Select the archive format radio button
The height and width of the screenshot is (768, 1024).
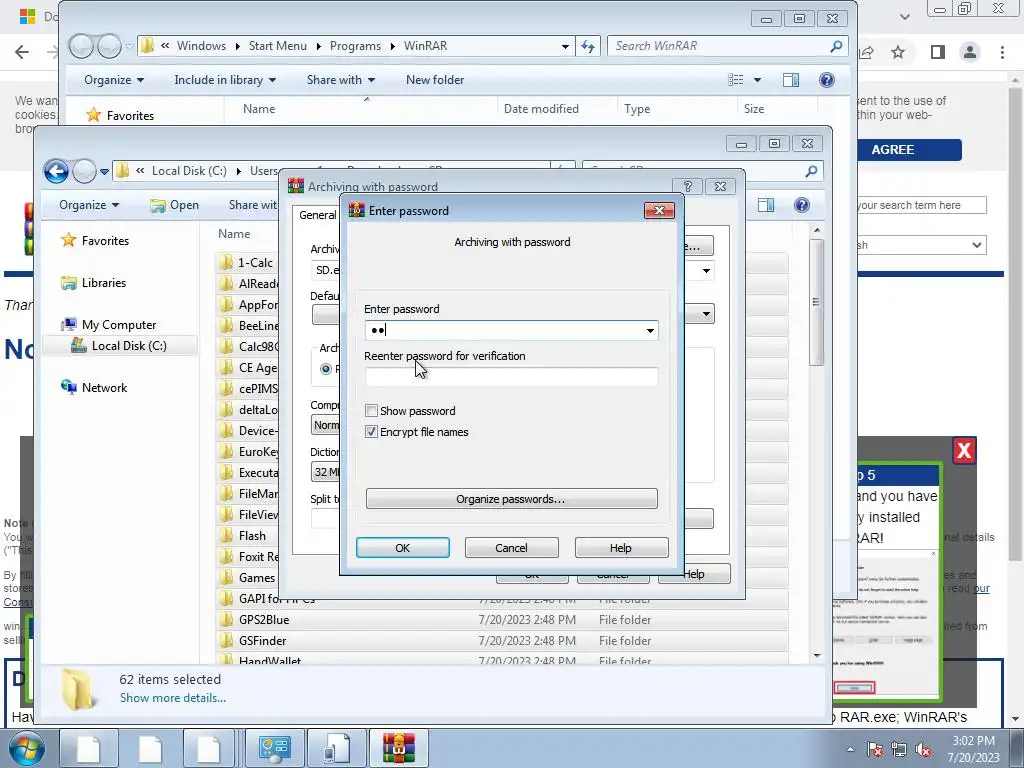click(326, 369)
